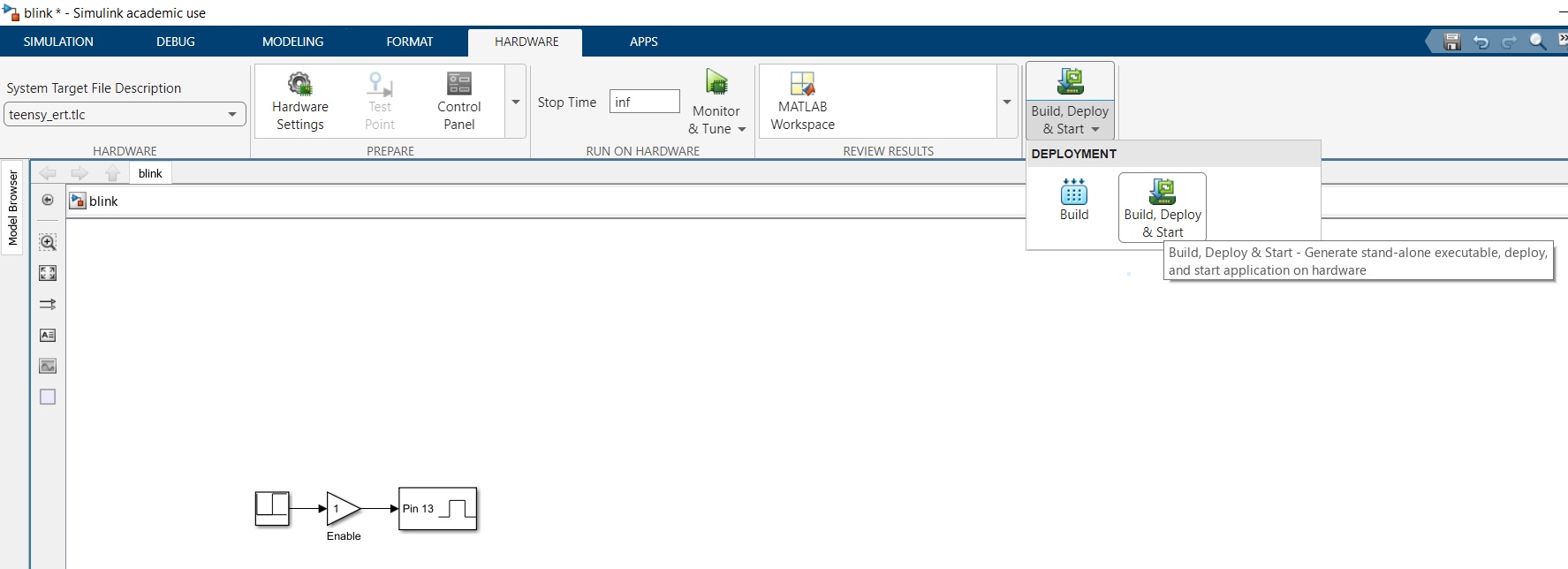Viewport: 1568px width, 569px height.
Task: Toggle sample time legend arrows icon
Action: (48, 304)
